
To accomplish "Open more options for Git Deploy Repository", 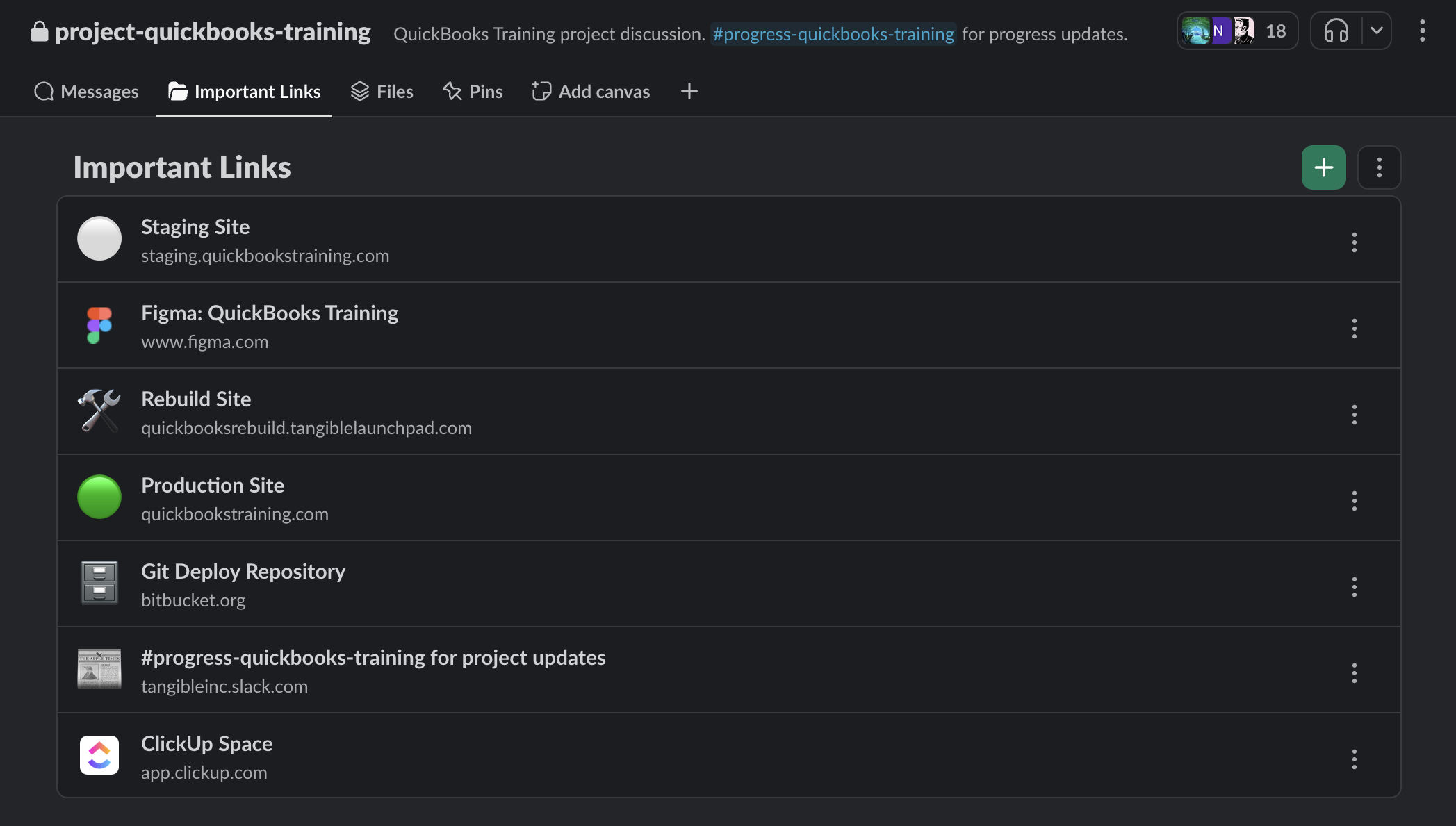I will point(1354,587).
